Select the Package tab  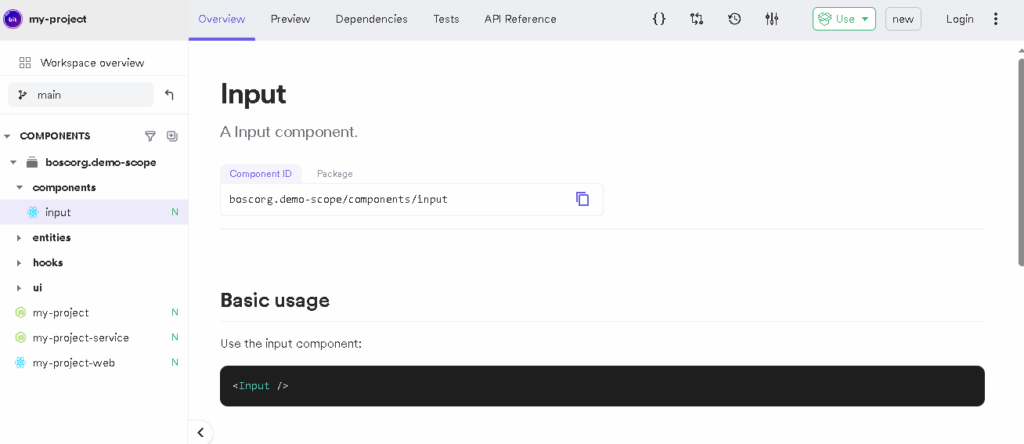click(x=334, y=174)
